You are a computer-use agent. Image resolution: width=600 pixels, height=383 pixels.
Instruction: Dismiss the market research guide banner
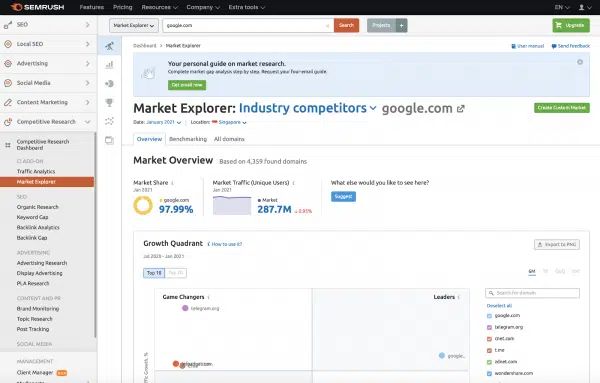click(580, 62)
